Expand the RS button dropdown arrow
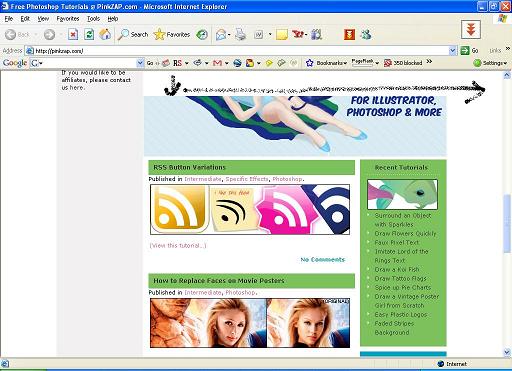 tap(187, 63)
